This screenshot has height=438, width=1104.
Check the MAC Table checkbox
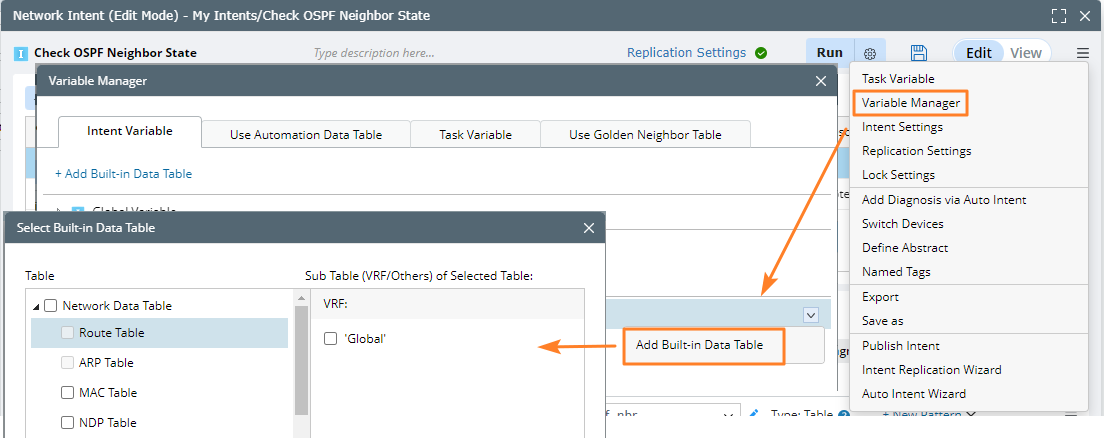click(x=68, y=393)
